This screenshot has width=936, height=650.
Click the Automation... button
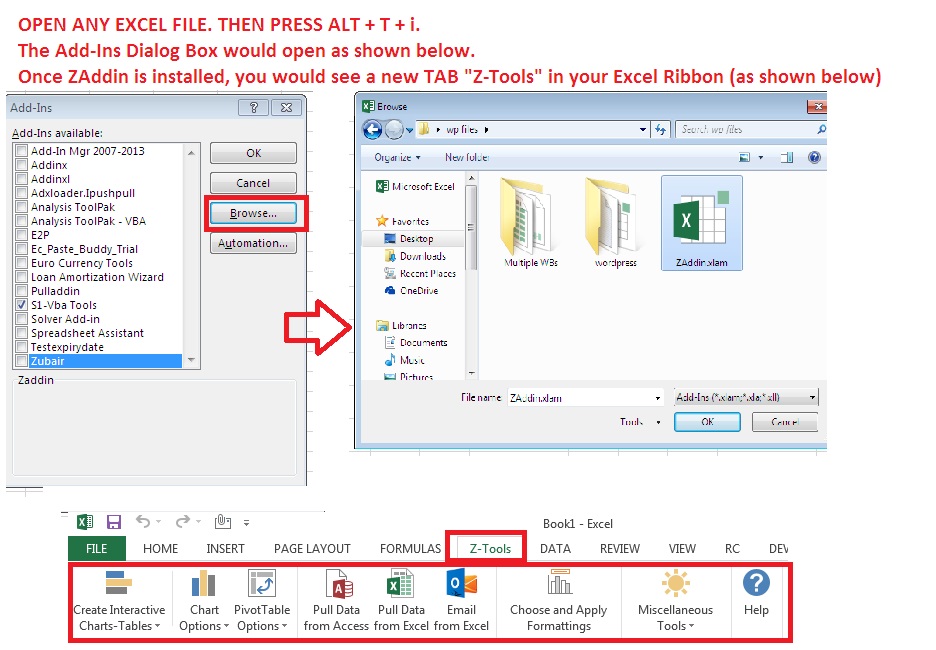(253, 243)
